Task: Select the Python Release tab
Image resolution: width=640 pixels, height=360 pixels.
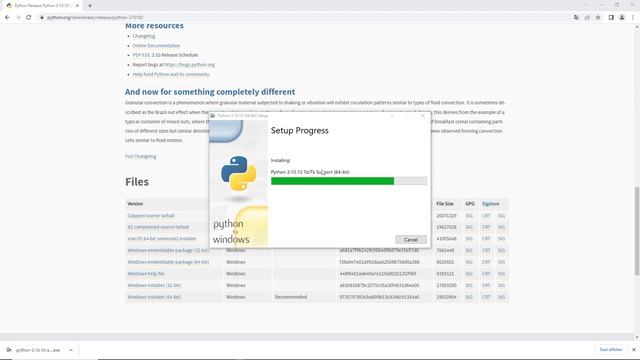Action: (x=42, y=6)
